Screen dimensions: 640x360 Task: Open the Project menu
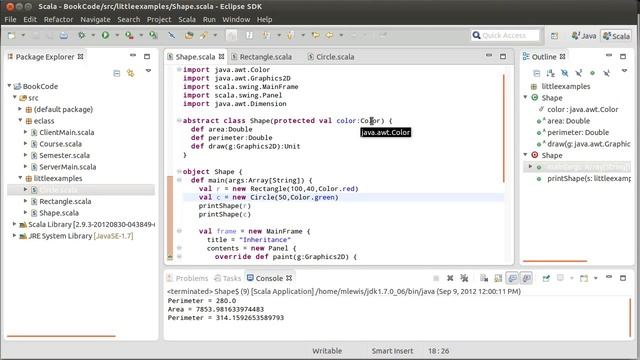pos(159,19)
